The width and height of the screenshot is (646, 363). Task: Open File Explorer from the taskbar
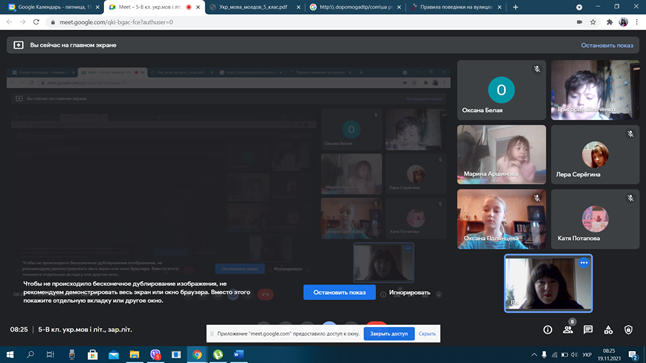tap(134, 354)
